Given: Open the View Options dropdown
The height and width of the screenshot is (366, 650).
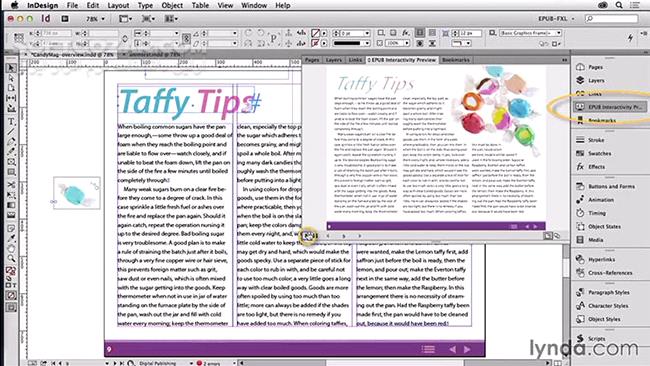Looking at the screenshot, I should tap(125, 19).
